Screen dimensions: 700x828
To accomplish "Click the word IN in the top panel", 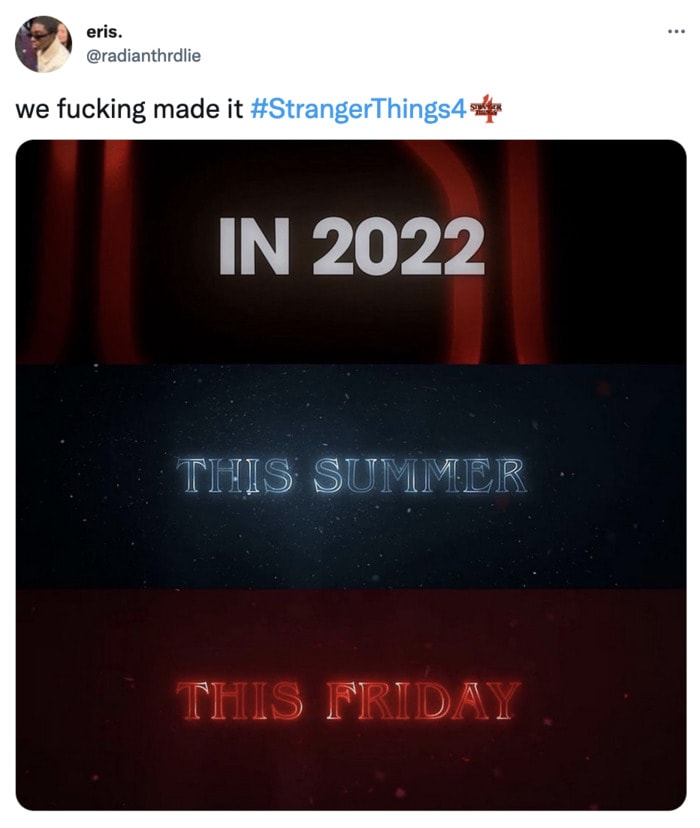I will 254,247.
